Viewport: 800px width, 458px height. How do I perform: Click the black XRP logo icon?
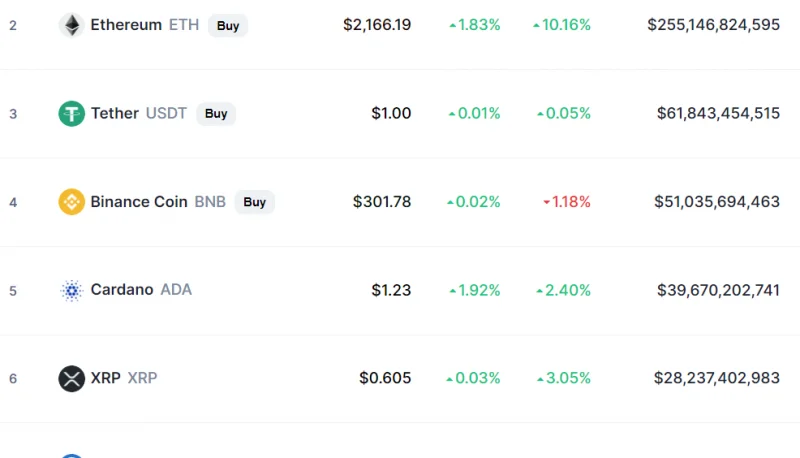(x=71, y=378)
